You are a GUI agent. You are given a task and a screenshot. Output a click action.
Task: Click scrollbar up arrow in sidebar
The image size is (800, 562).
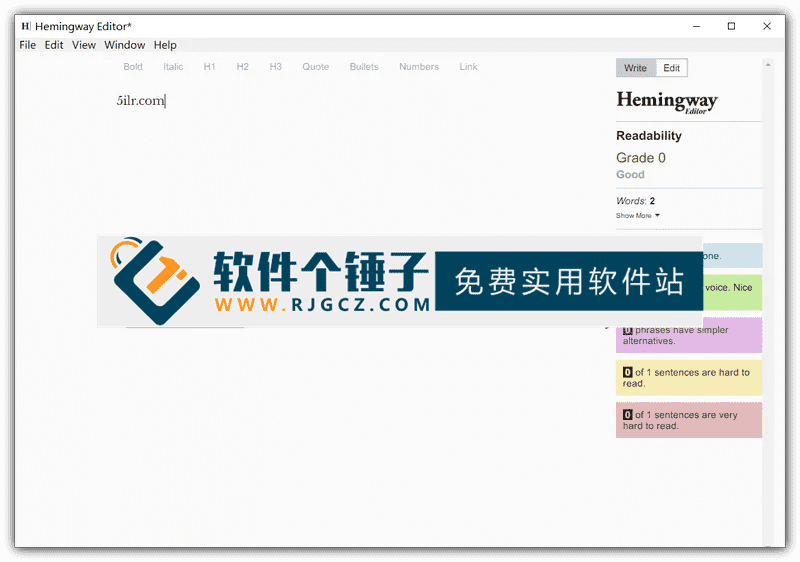768,65
